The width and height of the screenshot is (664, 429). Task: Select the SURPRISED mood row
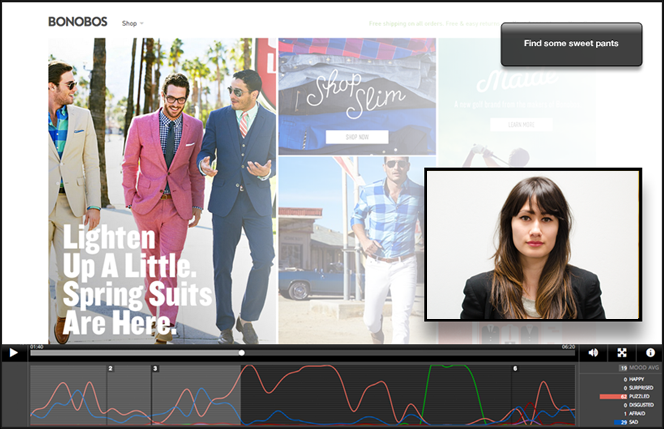(x=638, y=388)
